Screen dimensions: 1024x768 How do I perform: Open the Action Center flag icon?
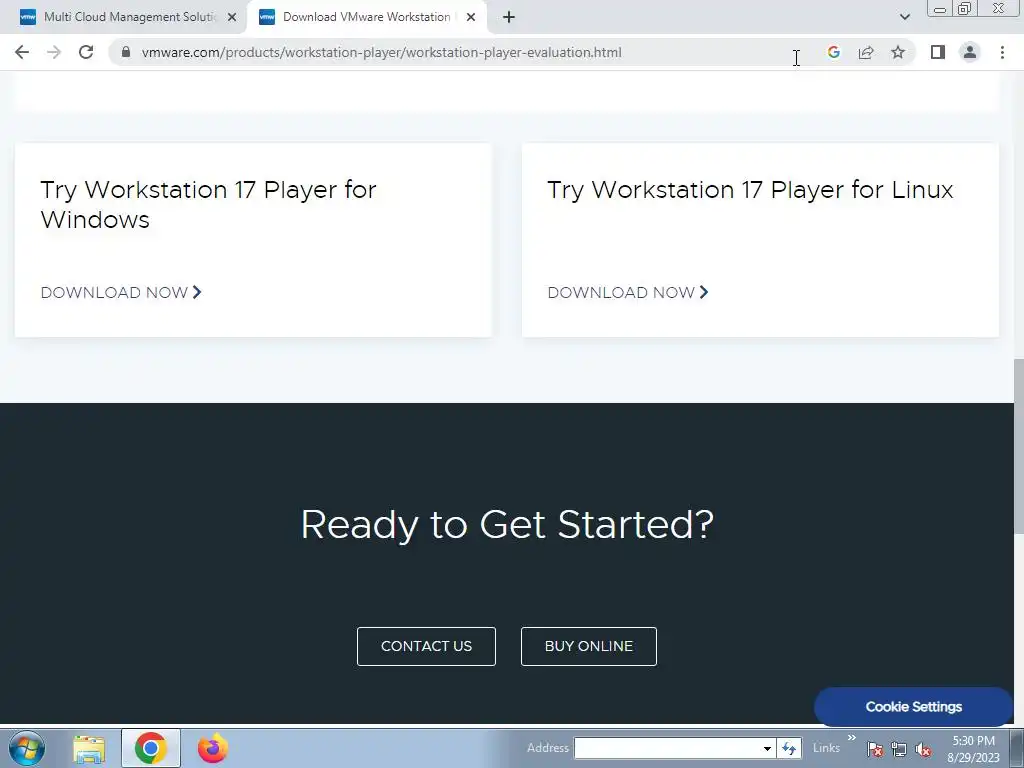pos(875,749)
